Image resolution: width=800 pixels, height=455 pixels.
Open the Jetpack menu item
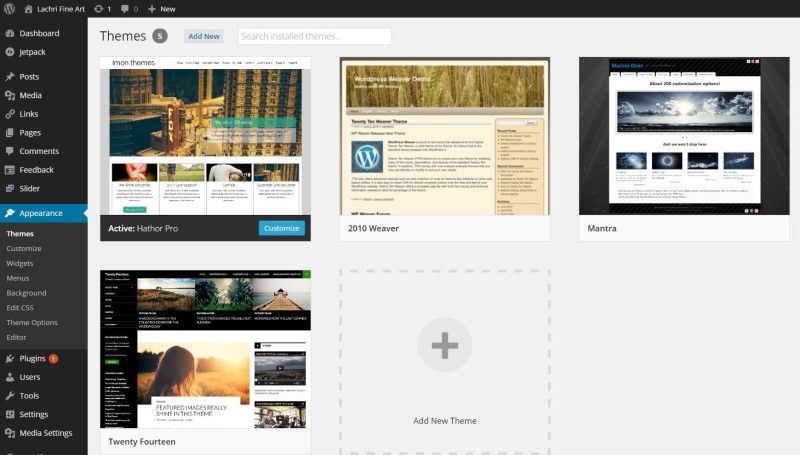pyautogui.click(x=32, y=52)
